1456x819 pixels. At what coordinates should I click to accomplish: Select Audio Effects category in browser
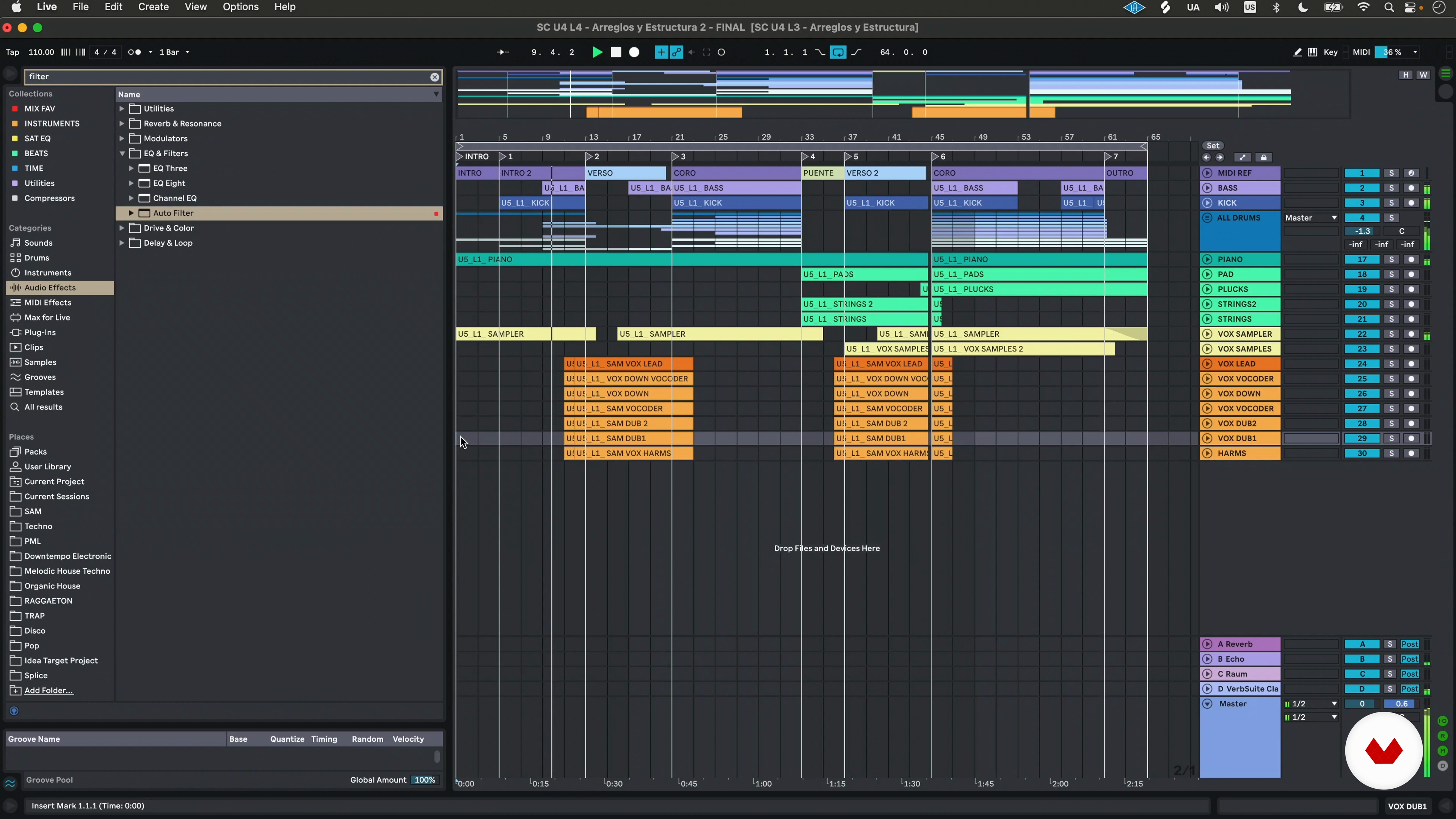(x=50, y=288)
